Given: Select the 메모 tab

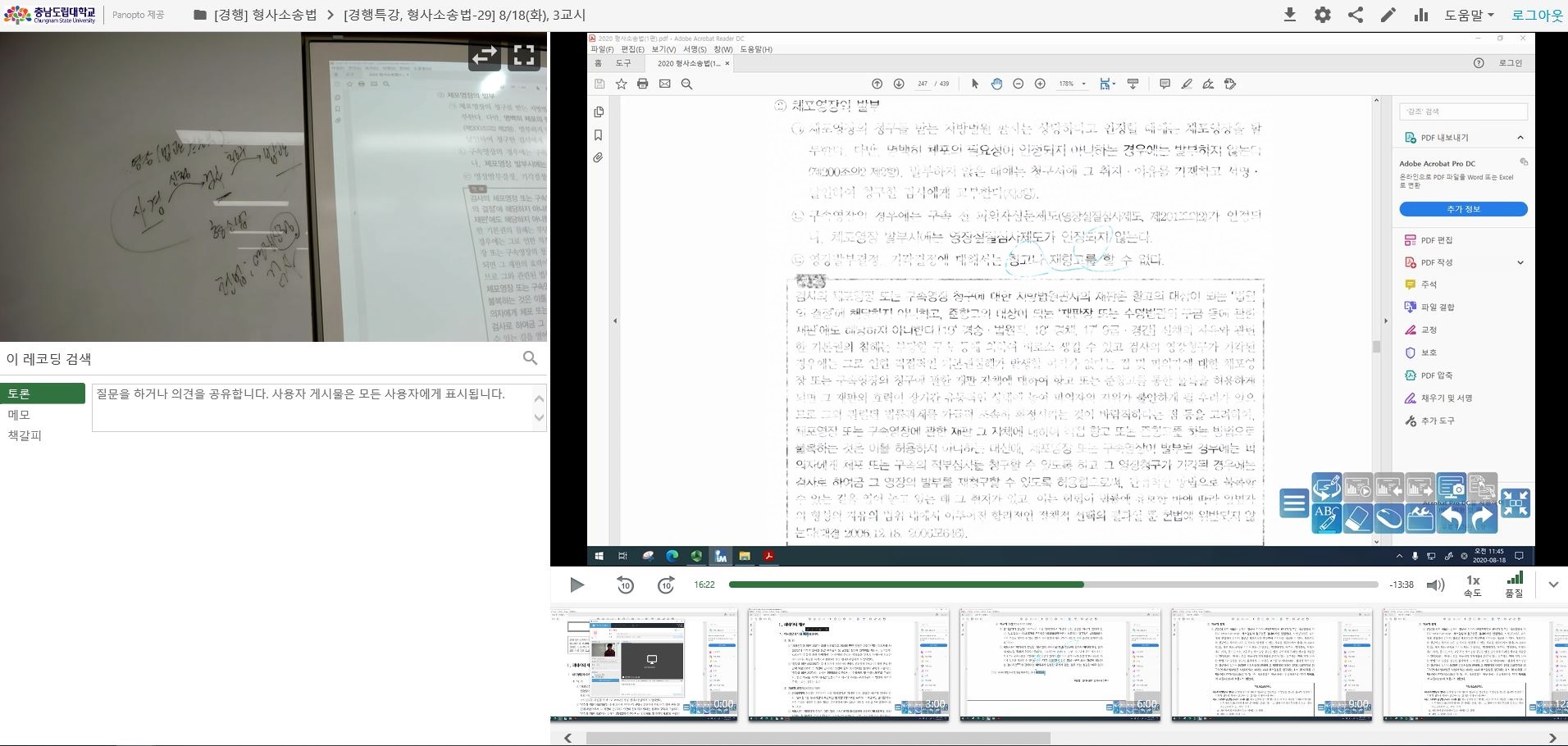Looking at the screenshot, I should (x=19, y=415).
